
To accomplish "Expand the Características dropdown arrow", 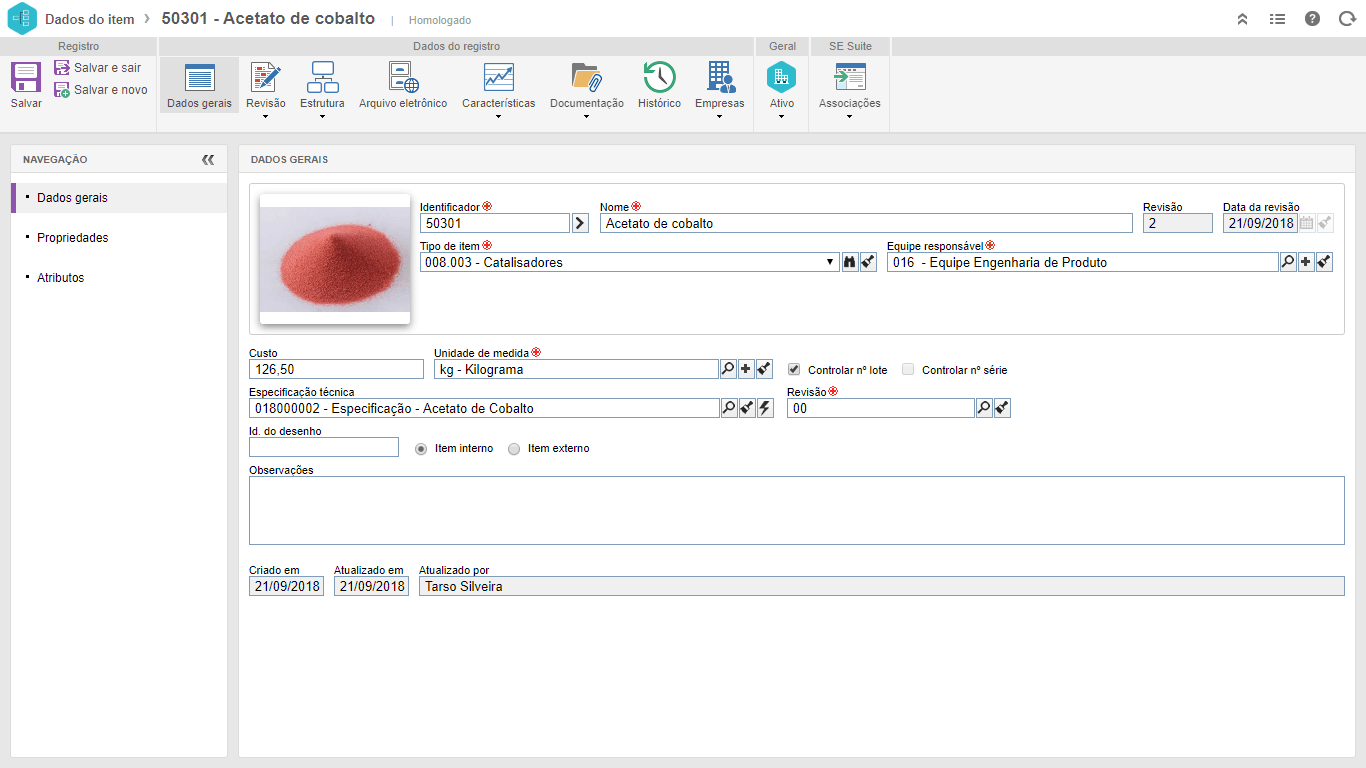I will [498, 117].
